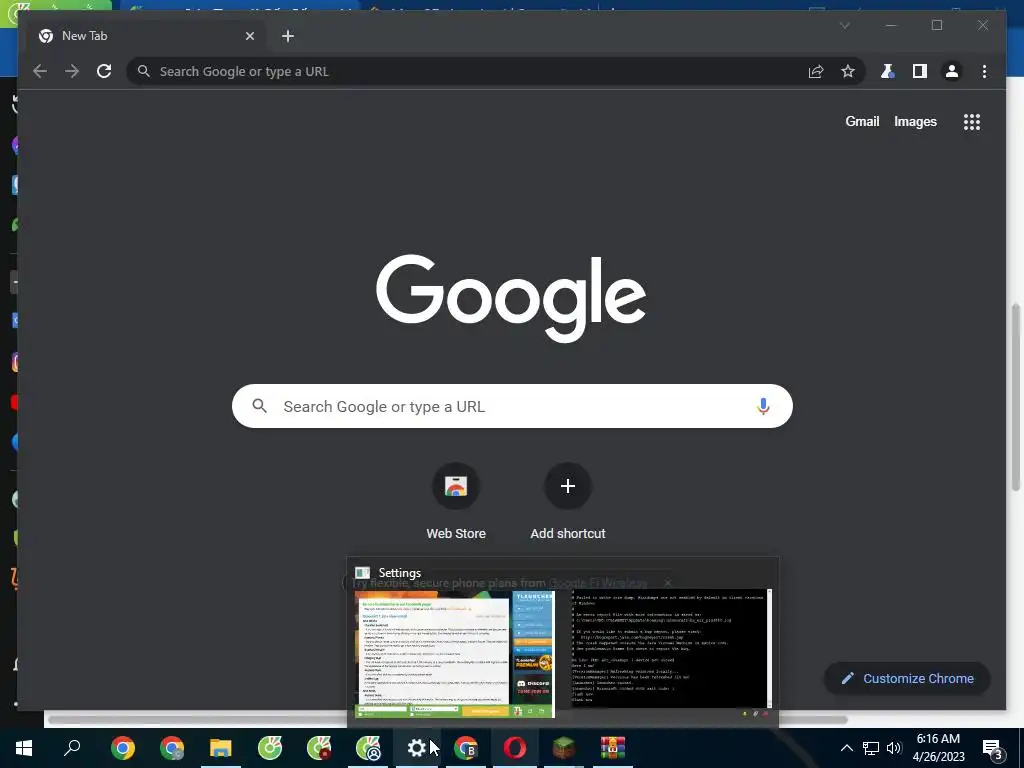This screenshot has height=768, width=1024.
Task: Open File Explorer from the taskbar
Action: [x=221, y=748]
